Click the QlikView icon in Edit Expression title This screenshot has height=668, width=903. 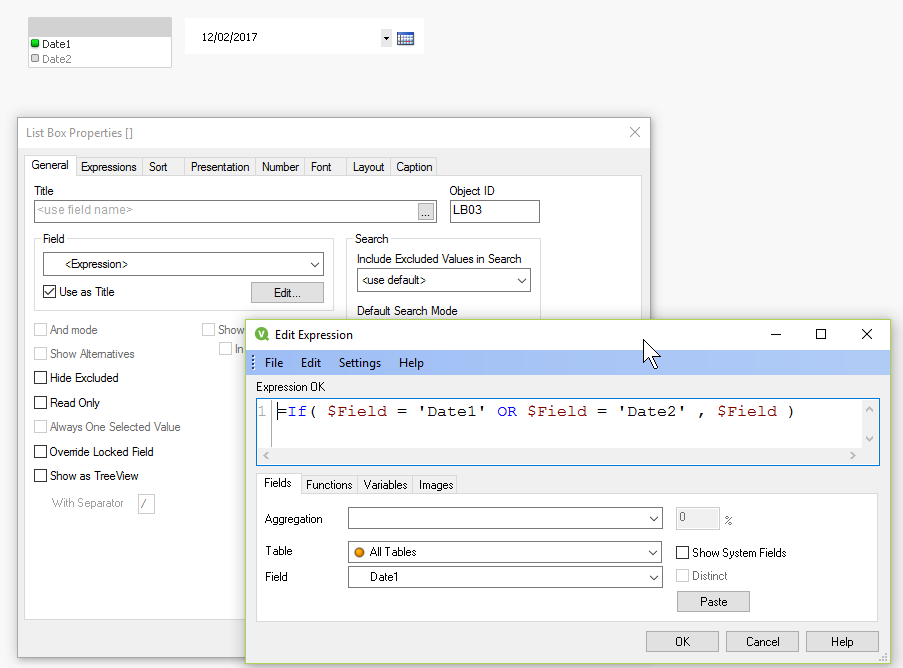point(262,335)
